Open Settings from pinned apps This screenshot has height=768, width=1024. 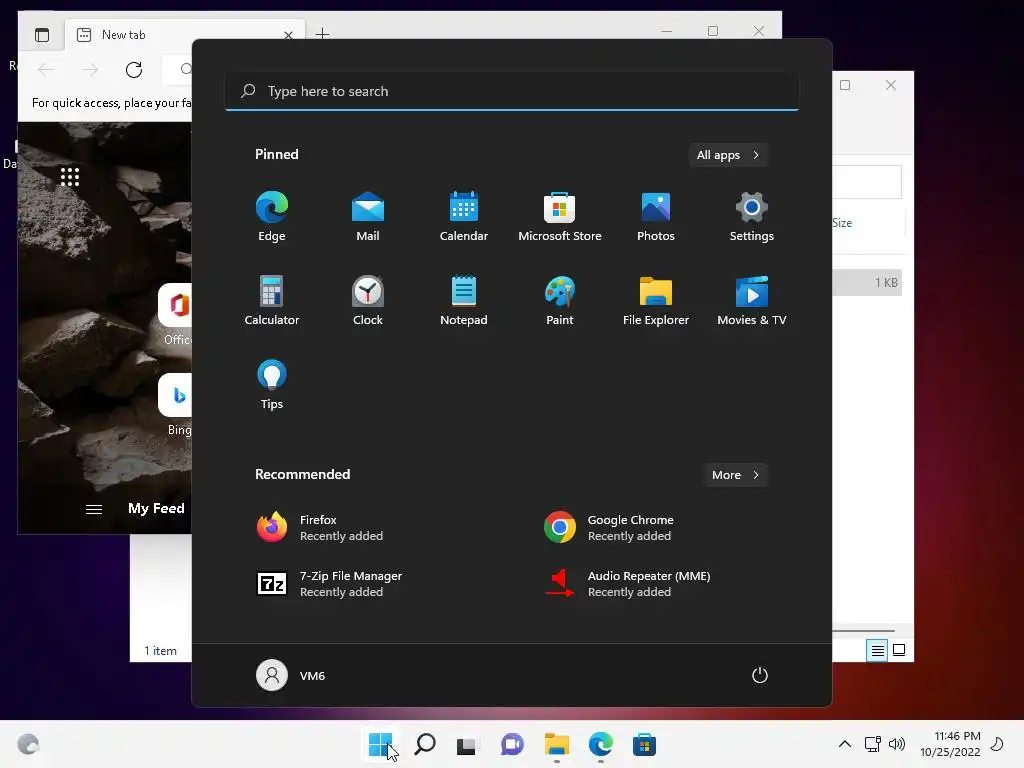[x=752, y=217]
